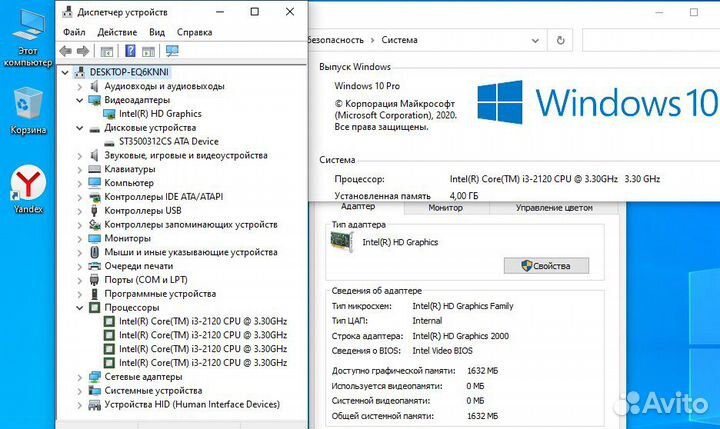Select last Intel Core i3-2120 CPU entry
Screen dimensions: 720x429
(203, 362)
